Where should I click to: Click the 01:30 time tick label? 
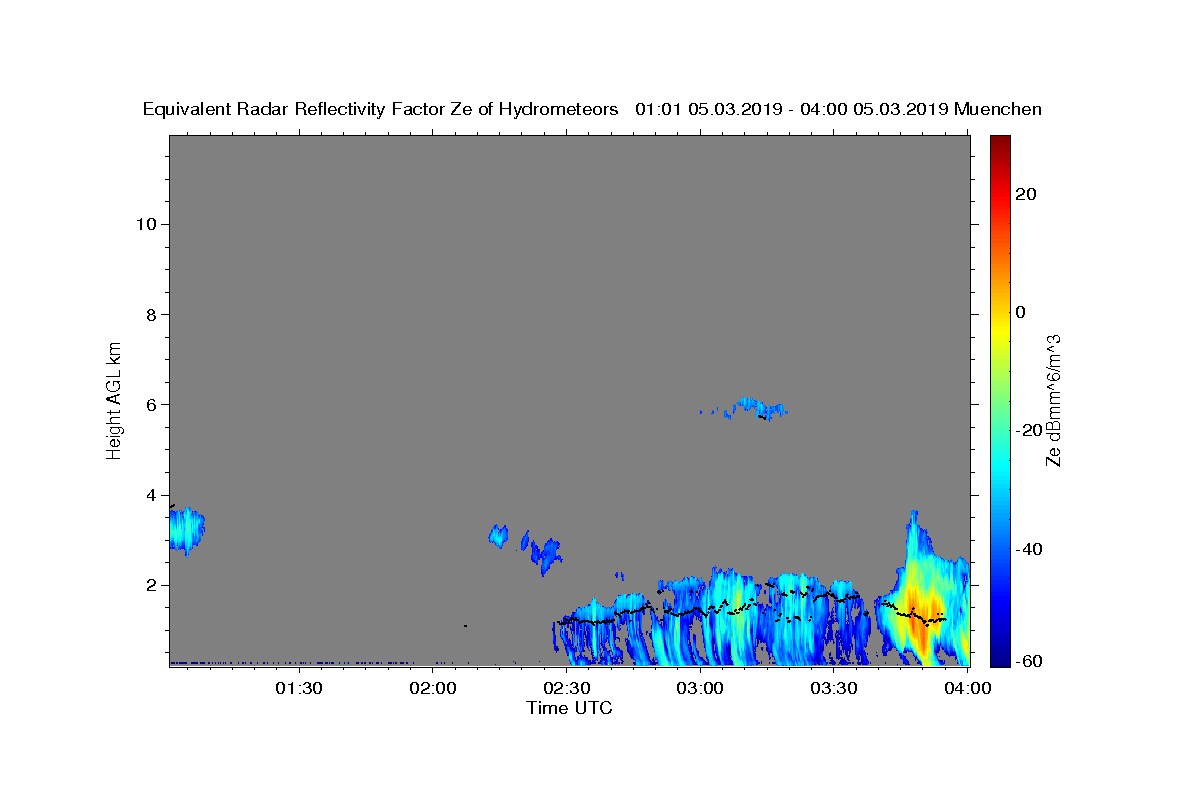pos(298,688)
